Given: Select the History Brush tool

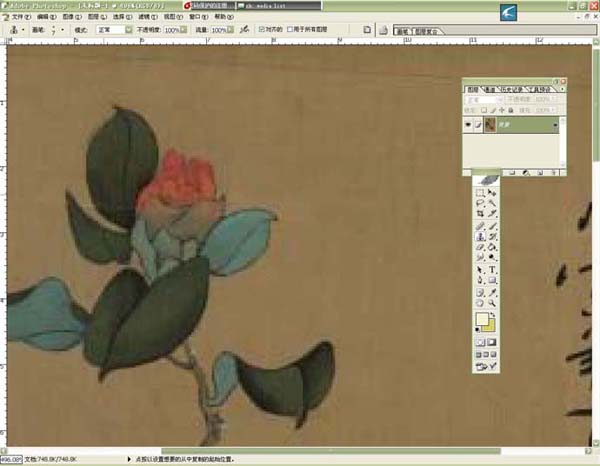Looking at the screenshot, I should point(492,236).
